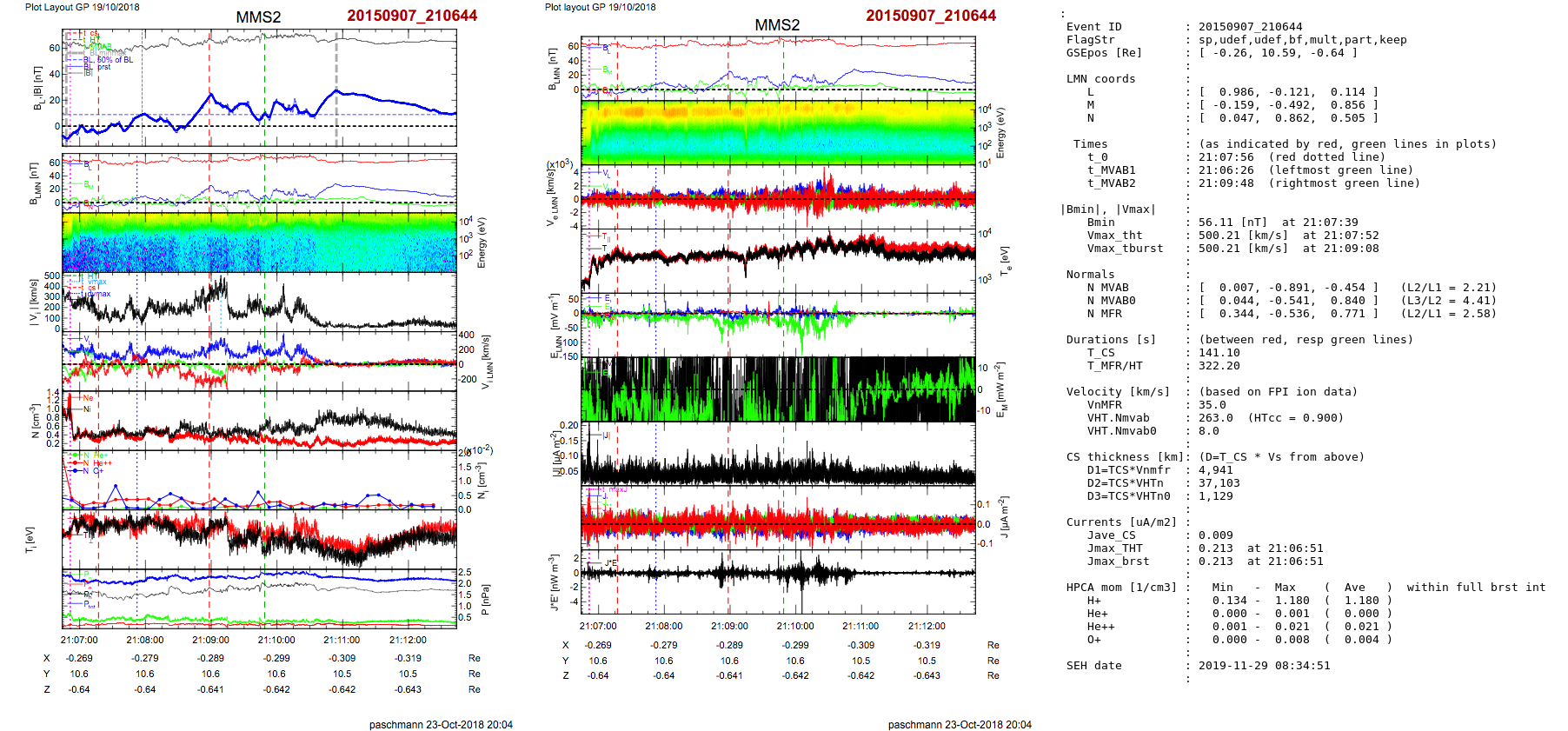Click the 21:10:00 time label under middle plot

pos(795,626)
